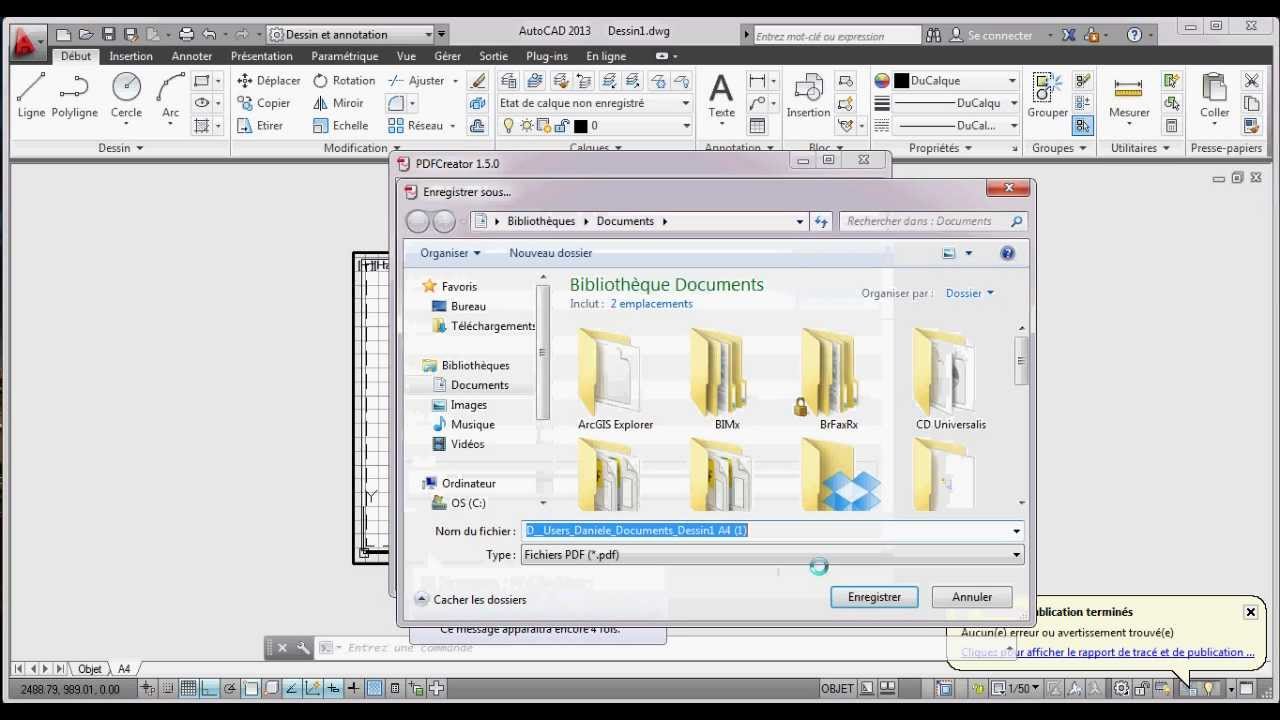This screenshot has width=1280, height=720.
Task: Click the Nom du fichier input field
Action: click(771, 531)
